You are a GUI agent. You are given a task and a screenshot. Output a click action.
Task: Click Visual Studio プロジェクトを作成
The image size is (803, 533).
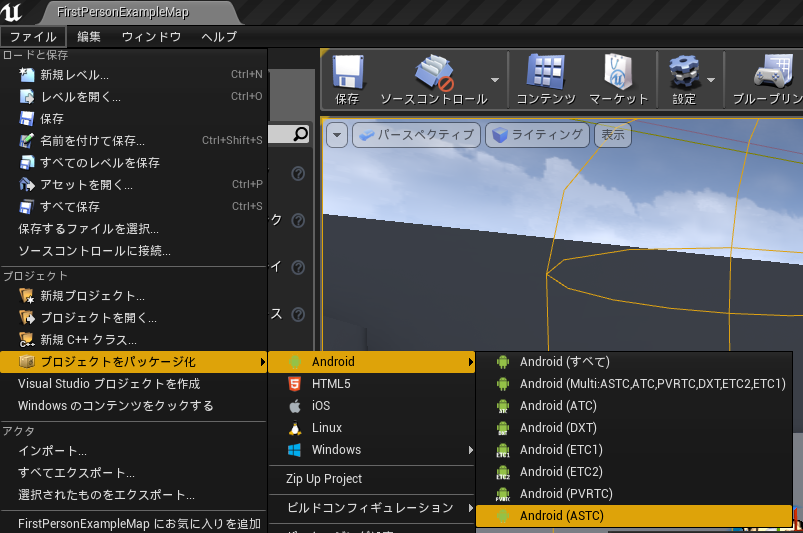(x=134, y=384)
